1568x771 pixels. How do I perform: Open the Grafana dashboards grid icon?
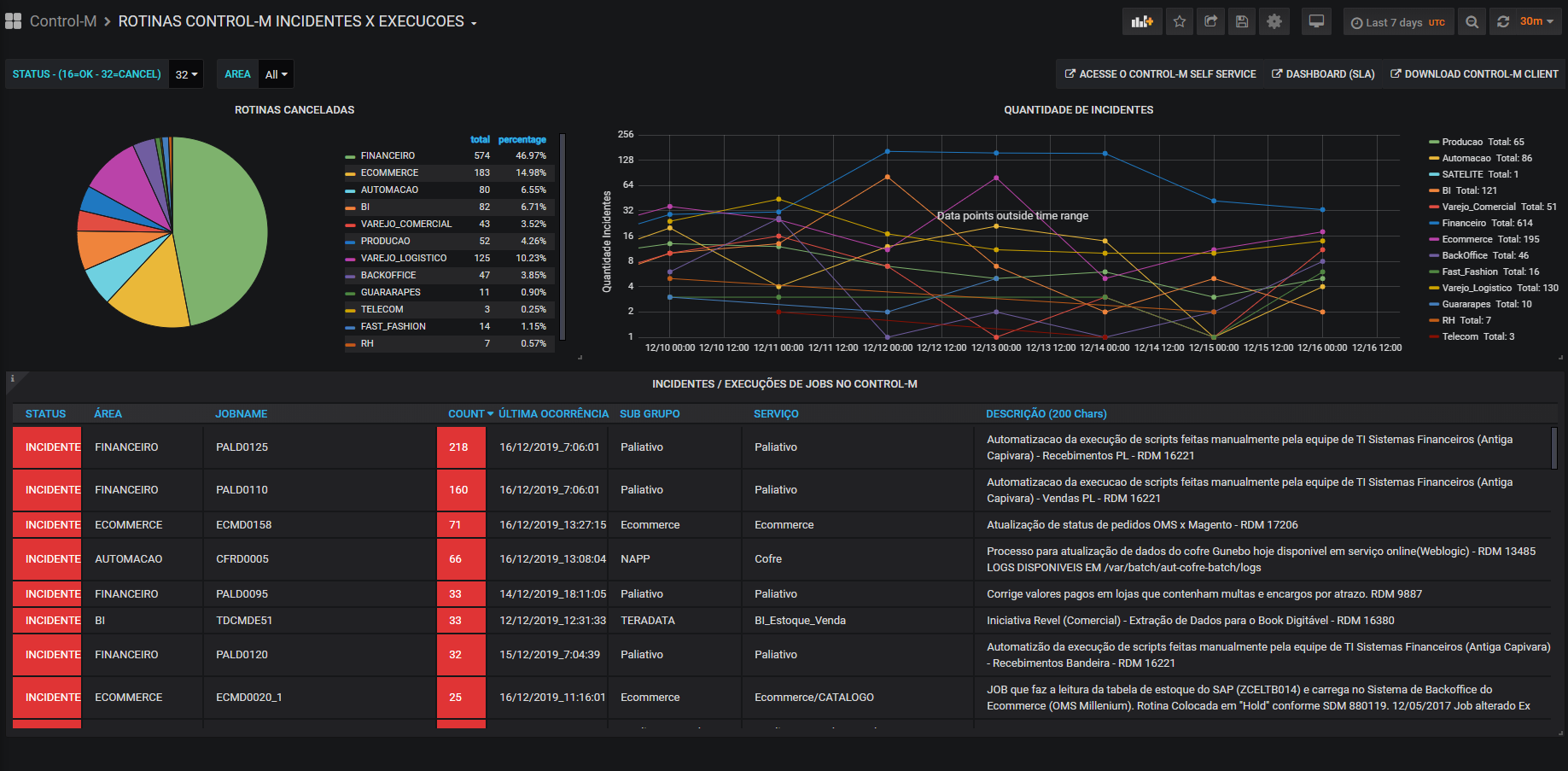[x=13, y=21]
